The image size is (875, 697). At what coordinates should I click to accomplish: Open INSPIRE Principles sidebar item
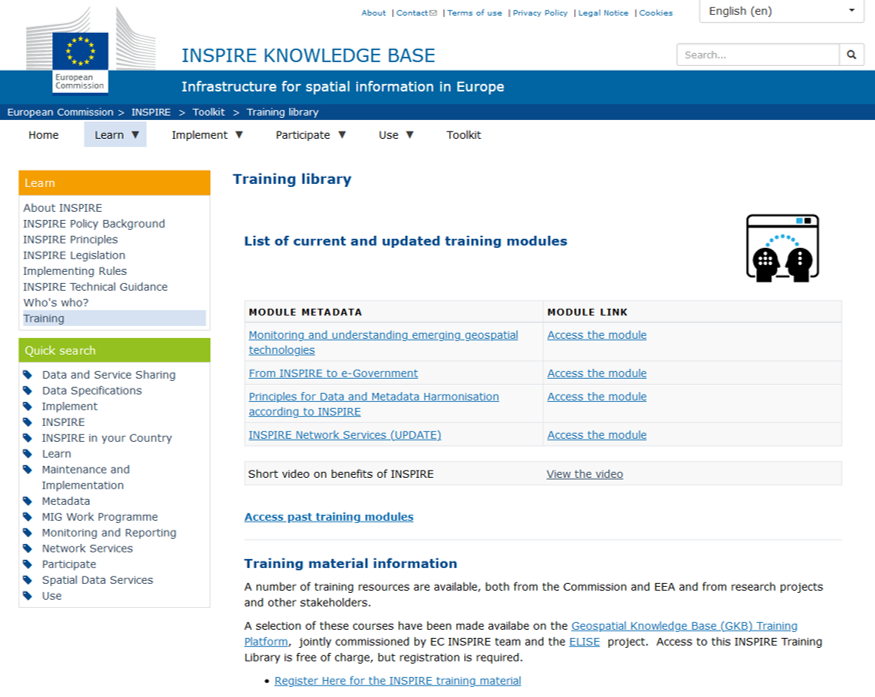coord(70,239)
